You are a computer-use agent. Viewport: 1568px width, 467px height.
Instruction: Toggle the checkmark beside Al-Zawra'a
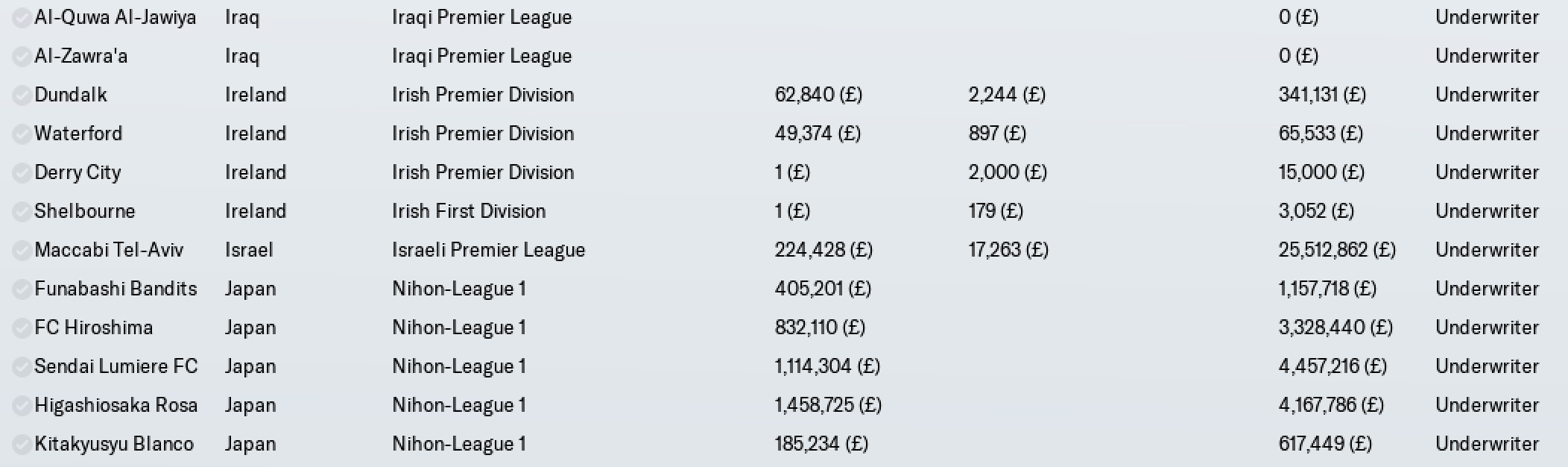point(22,56)
